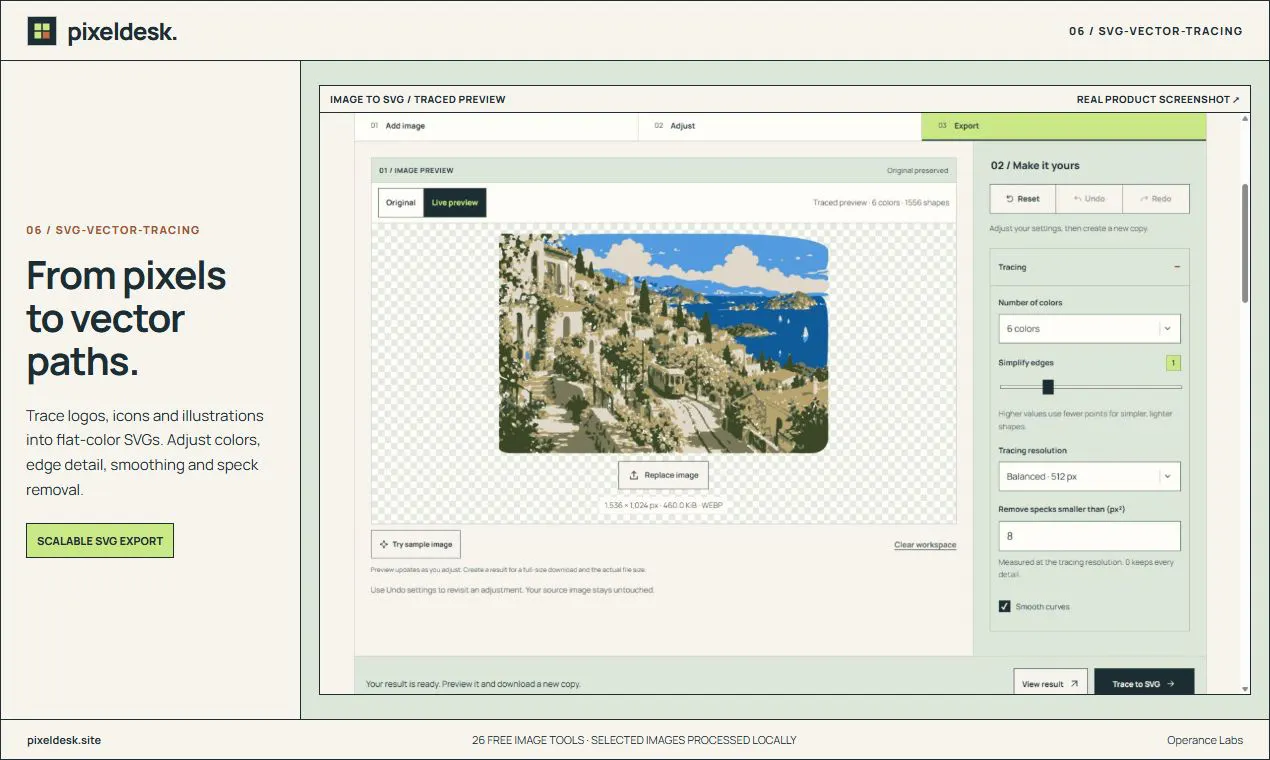Viewport: 1270px width, 760px height.
Task: Click the pixeldesk green grid logo
Action: click(x=42, y=31)
